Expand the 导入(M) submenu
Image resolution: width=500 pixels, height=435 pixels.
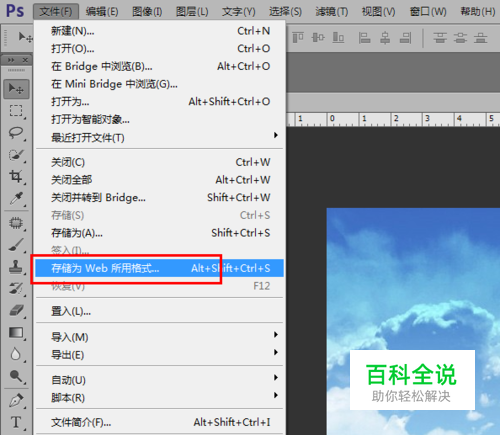[x=276, y=334]
